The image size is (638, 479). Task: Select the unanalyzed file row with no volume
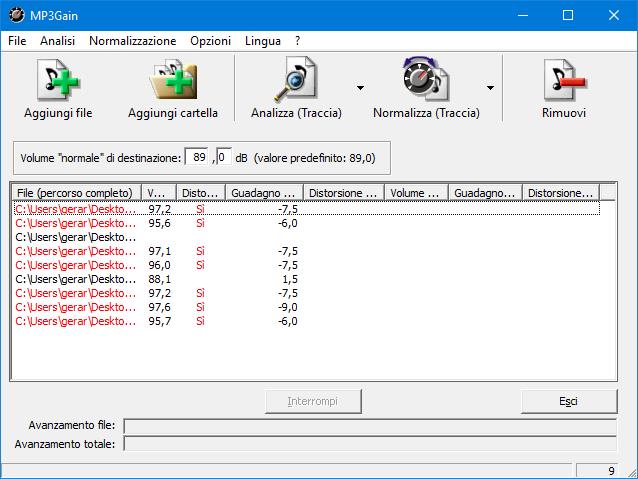[x=307, y=237]
